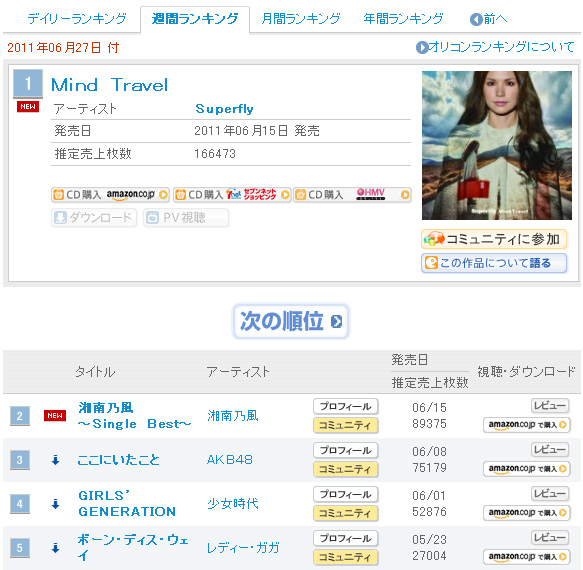Click the rank 3 number badge
Viewport: 583px width, 570px height.
[20, 460]
